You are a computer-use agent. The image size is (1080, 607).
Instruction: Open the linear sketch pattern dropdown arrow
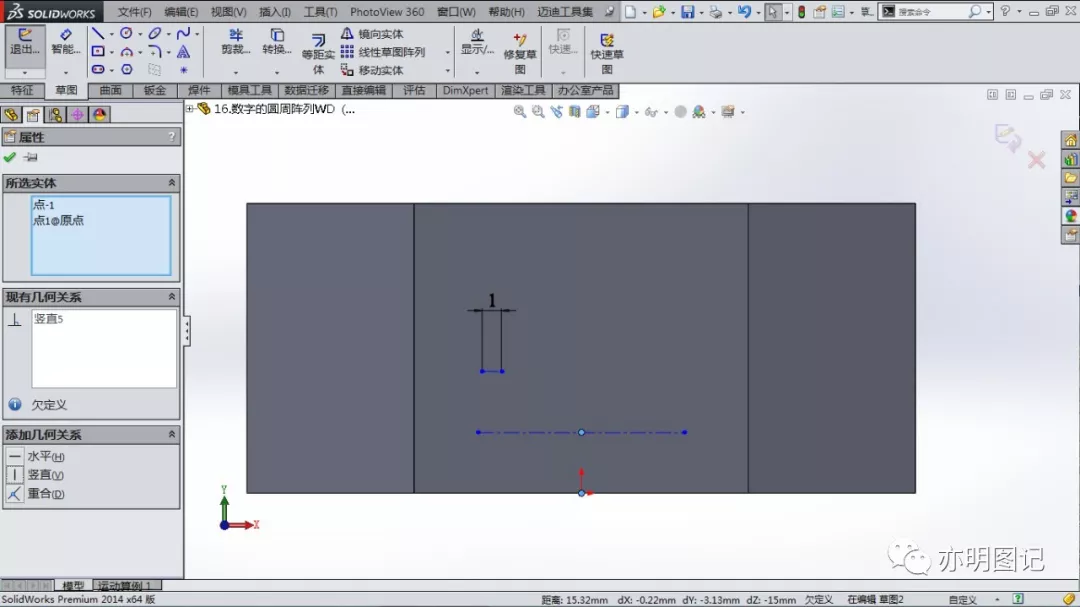[448, 52]
